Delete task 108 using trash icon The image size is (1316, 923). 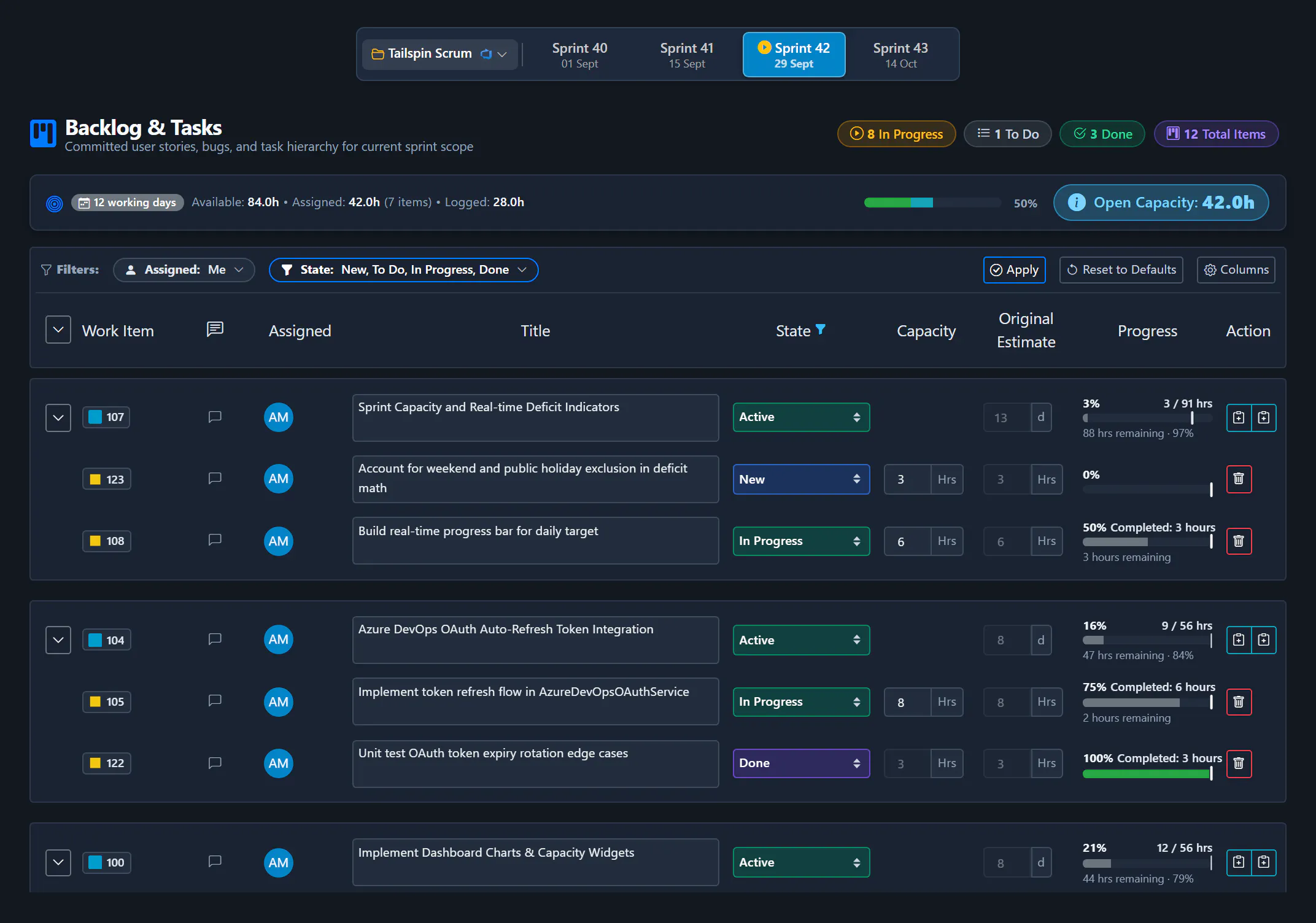point(1239,541)
